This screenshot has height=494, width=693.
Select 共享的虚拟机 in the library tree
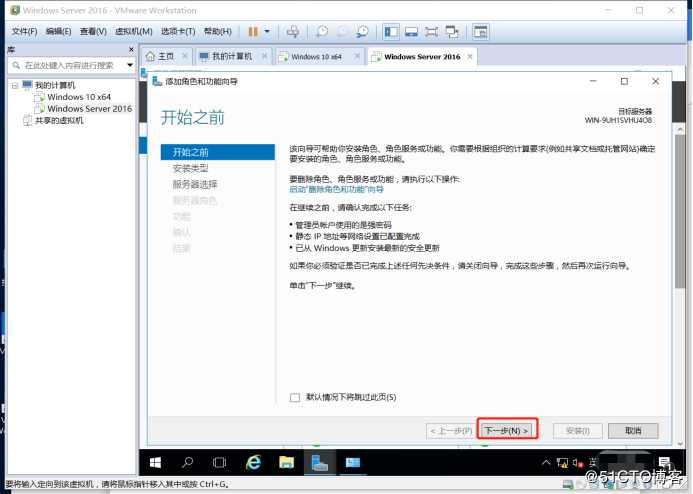pos(59,120)
